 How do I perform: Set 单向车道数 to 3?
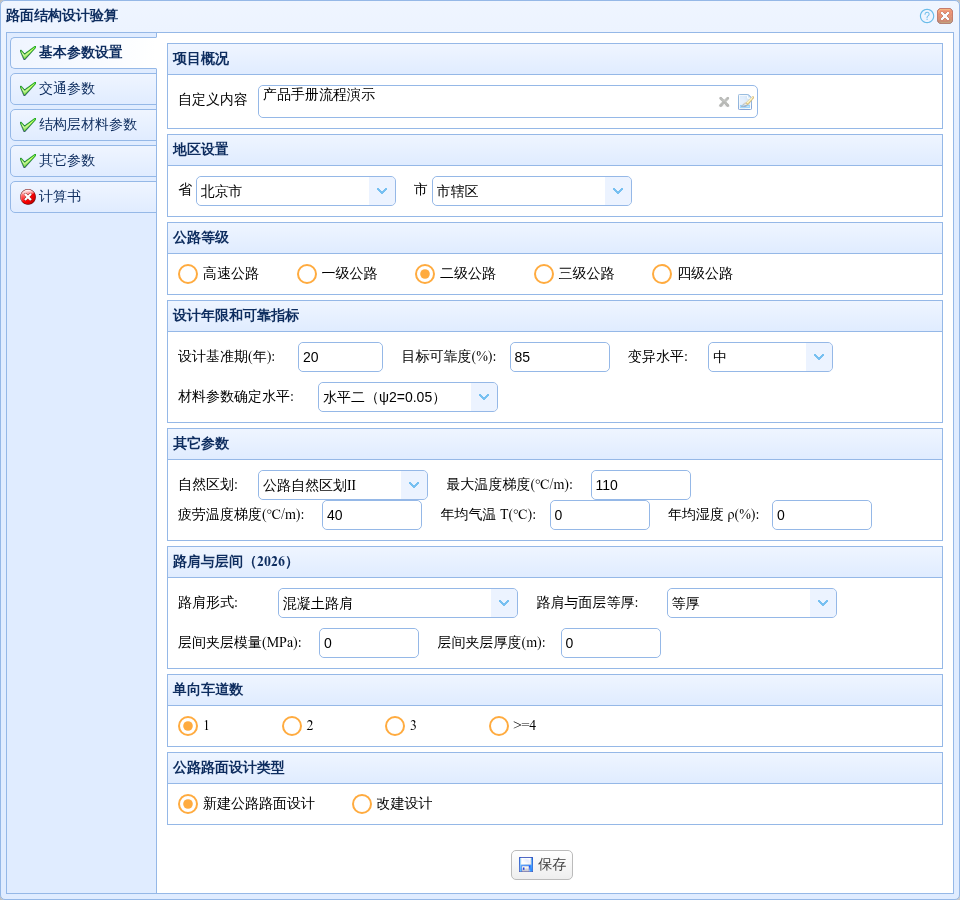pos(395,726)
